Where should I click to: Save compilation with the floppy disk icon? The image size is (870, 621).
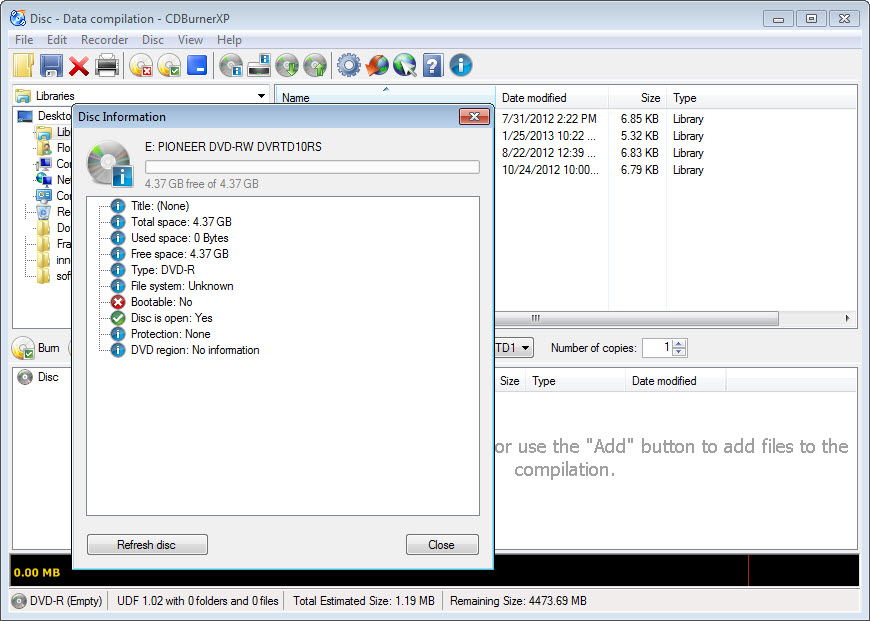pos(51,65)
